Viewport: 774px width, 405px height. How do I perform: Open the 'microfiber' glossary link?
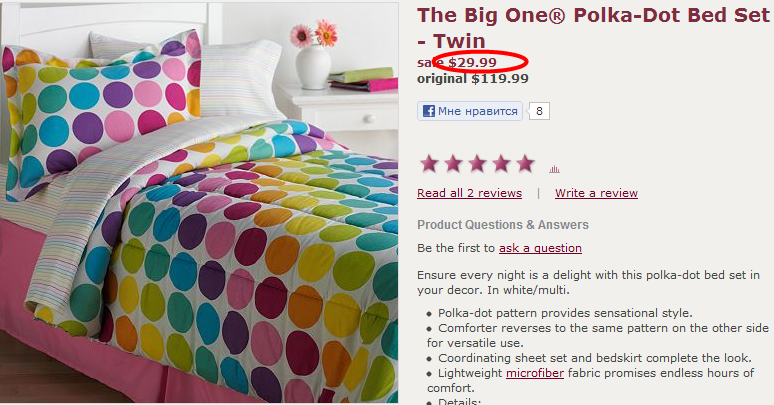[x=535, y=373]
